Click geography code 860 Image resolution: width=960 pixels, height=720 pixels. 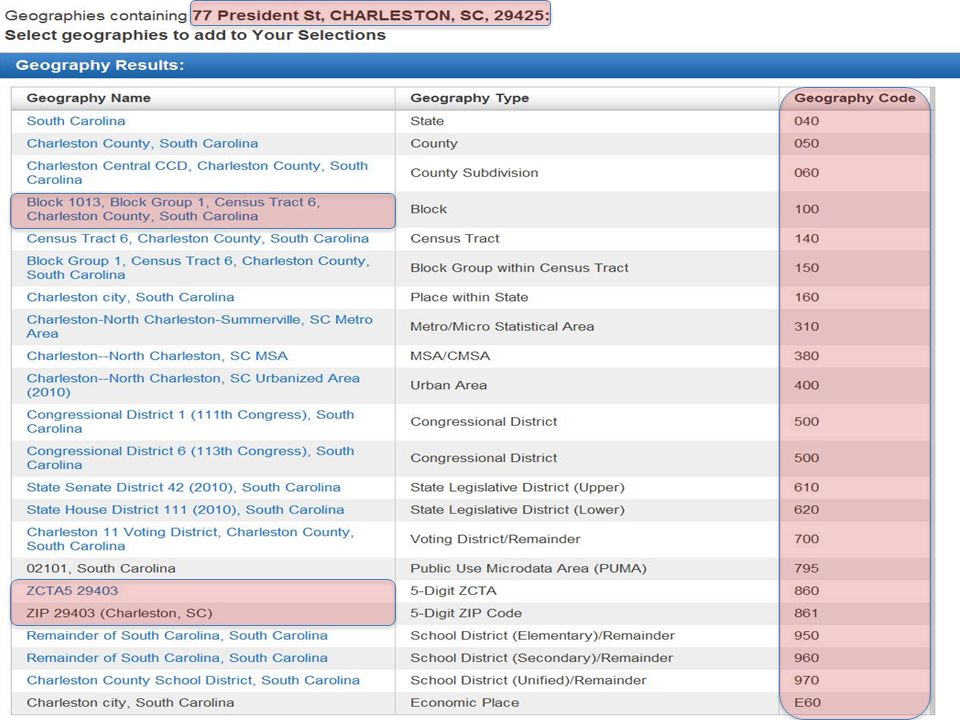[806, 591]
